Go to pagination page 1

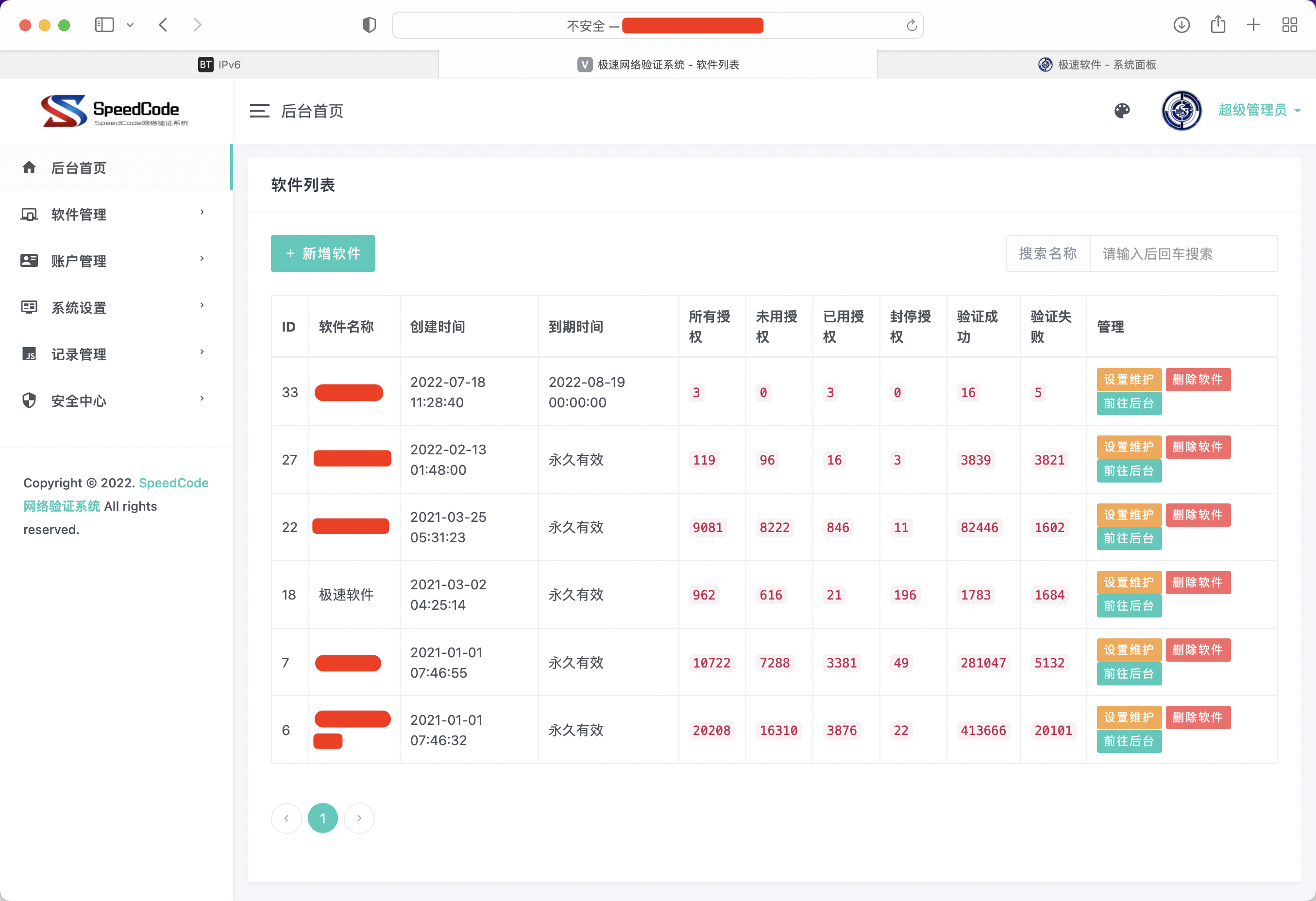(323, 818)
